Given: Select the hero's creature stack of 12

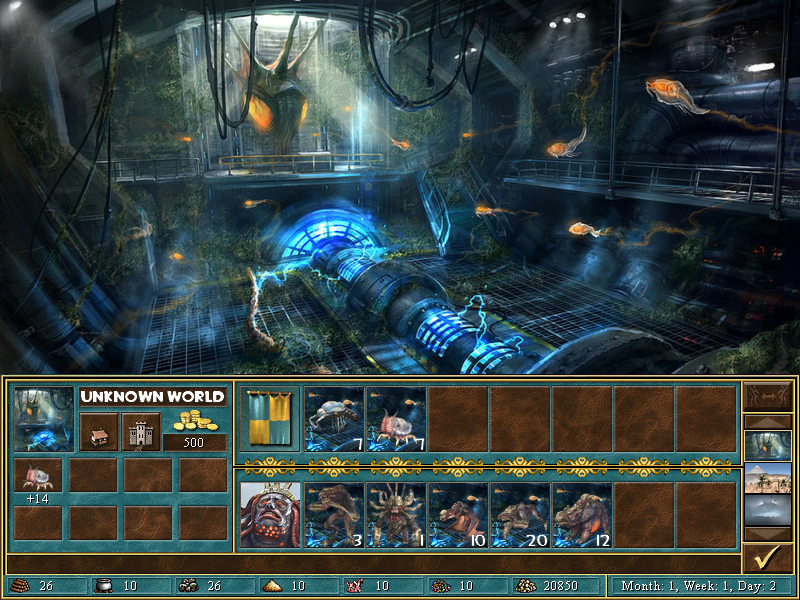Looking at the screenshot, I should (582, 515).
